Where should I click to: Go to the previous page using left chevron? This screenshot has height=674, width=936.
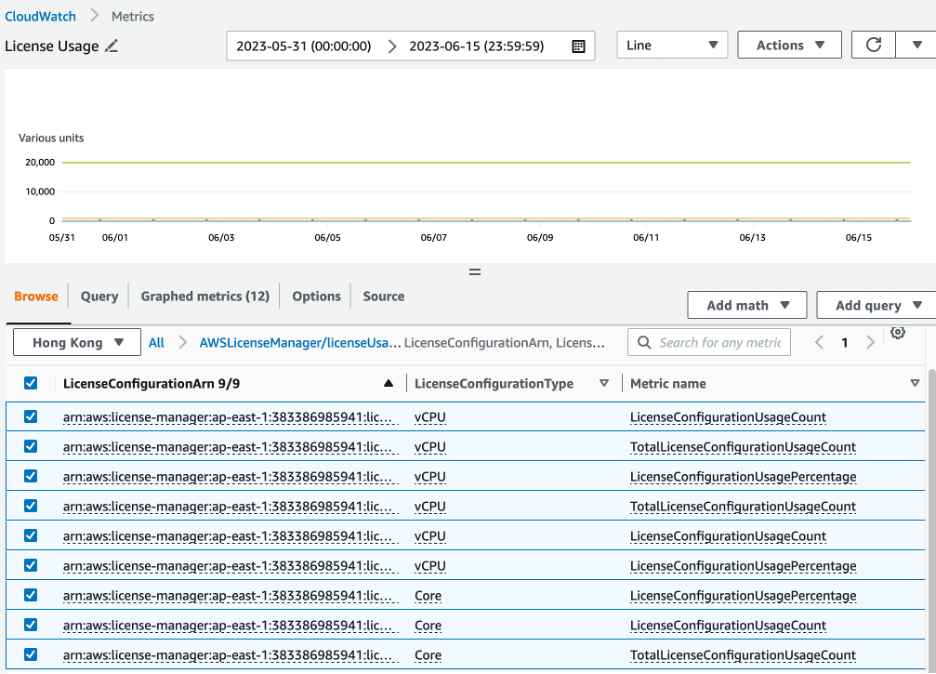click(x=819, y=342)
